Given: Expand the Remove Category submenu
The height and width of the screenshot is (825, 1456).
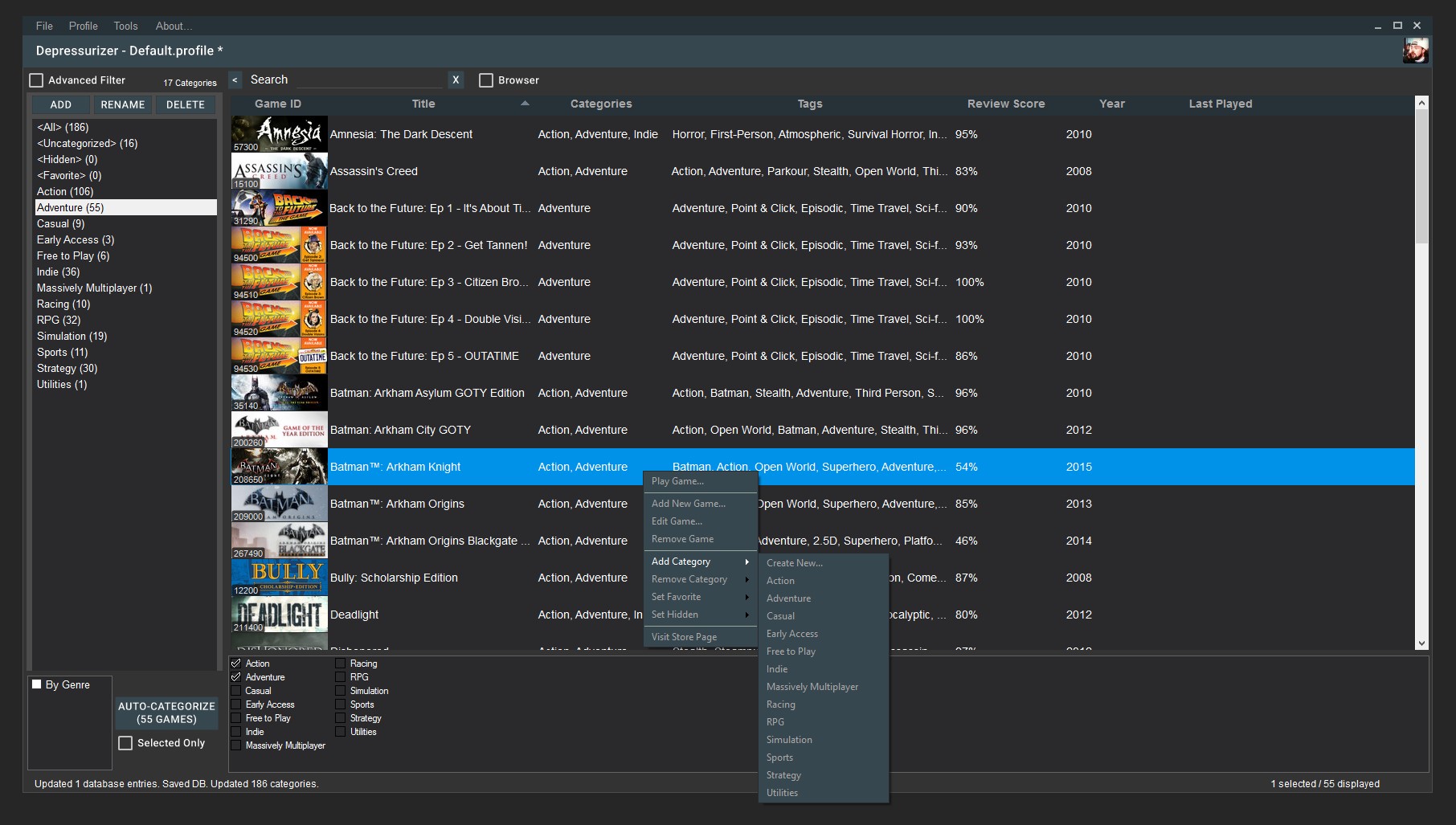Looking at the screenshot, I should pyautogui.click(x=700, y=579).
